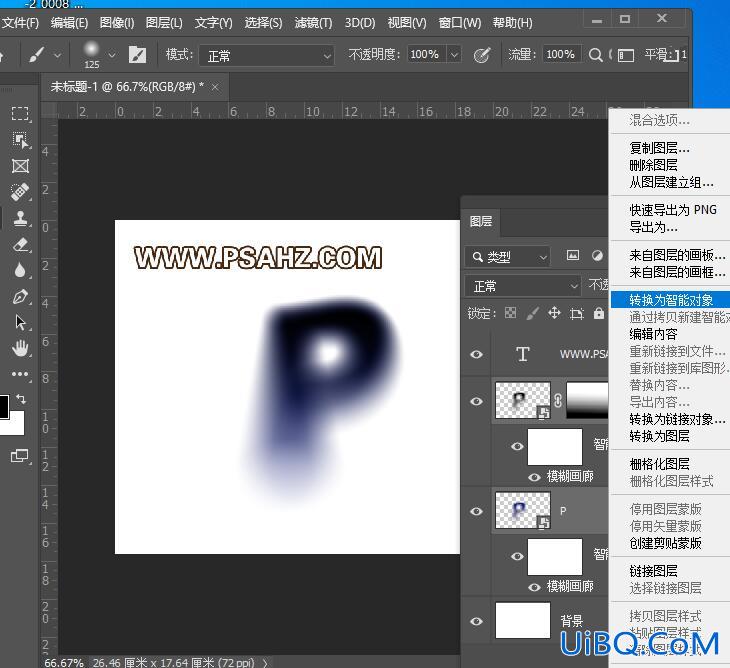Open the three-dot Edit Toolbar menu
This screenshot has height=668, width=730.
point(20,374)
